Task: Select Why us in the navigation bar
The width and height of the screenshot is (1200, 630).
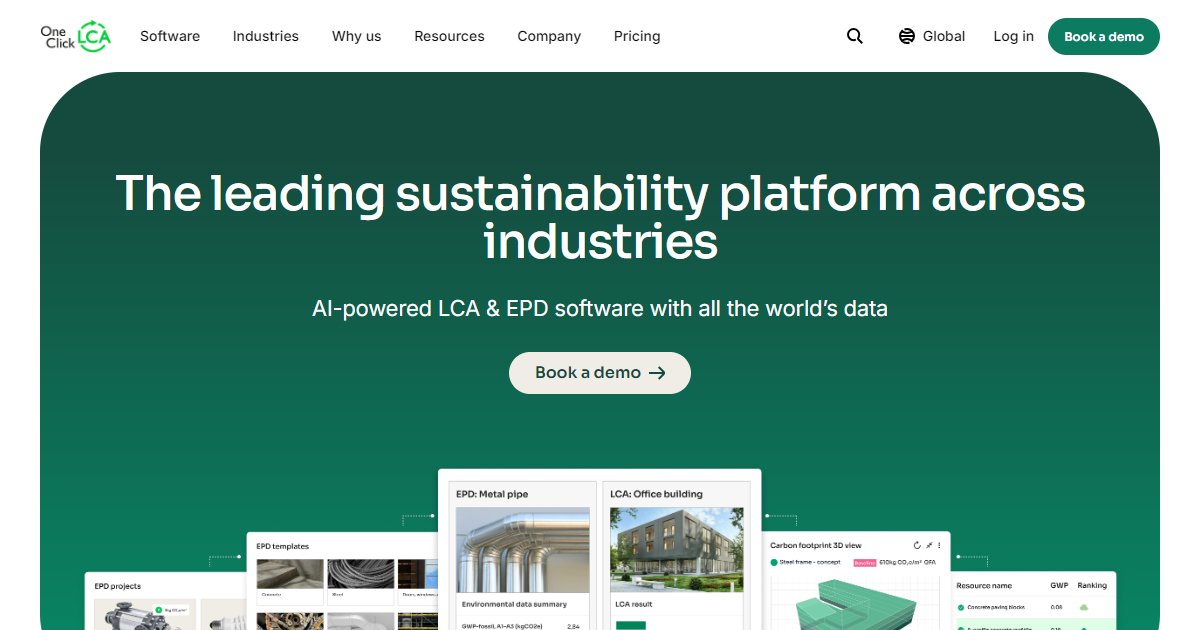Action: 356,36
